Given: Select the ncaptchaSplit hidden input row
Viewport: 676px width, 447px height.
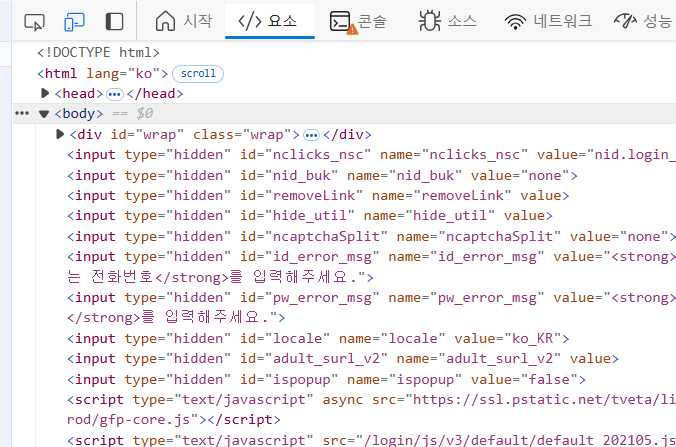Looking at the screenshot, I should [x=371, y=236].
